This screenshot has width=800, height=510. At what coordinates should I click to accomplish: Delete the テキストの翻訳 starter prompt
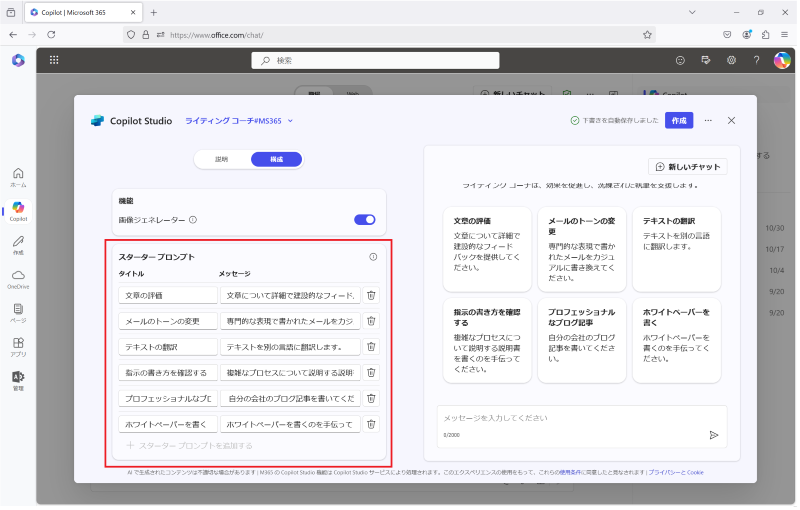pyautogui.click(x=371, y=347)
